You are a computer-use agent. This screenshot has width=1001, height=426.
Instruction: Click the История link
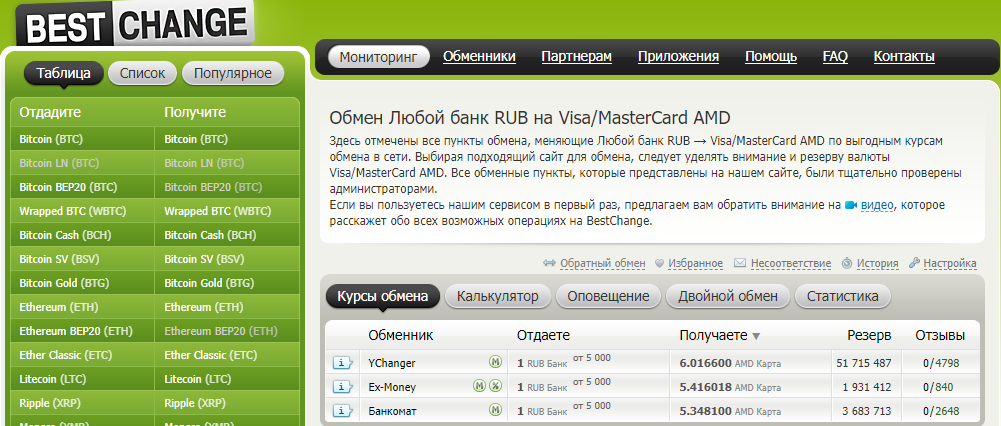pyautogui.click(x=878, y=263)
